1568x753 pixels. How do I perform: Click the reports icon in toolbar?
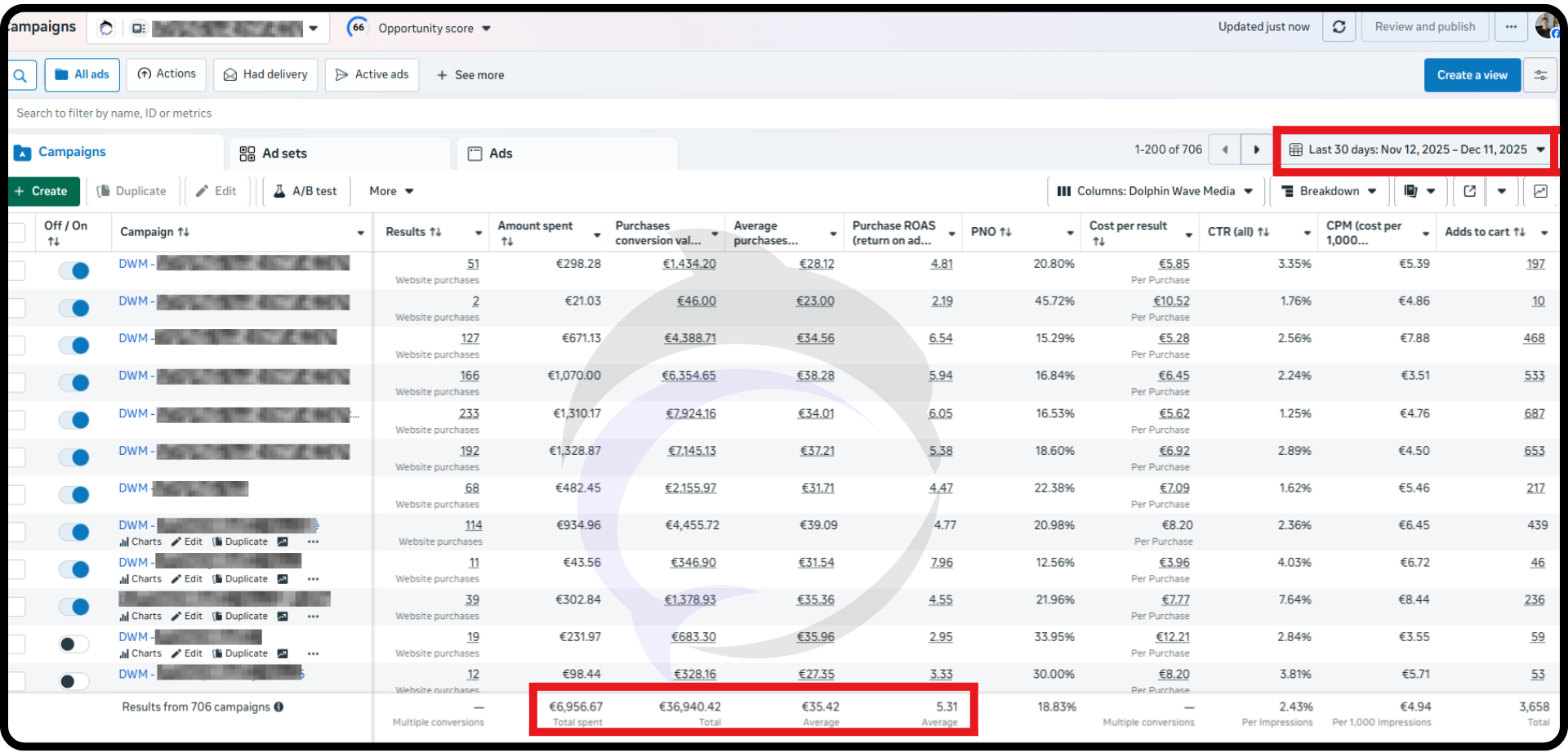(x=1410, y=191)
